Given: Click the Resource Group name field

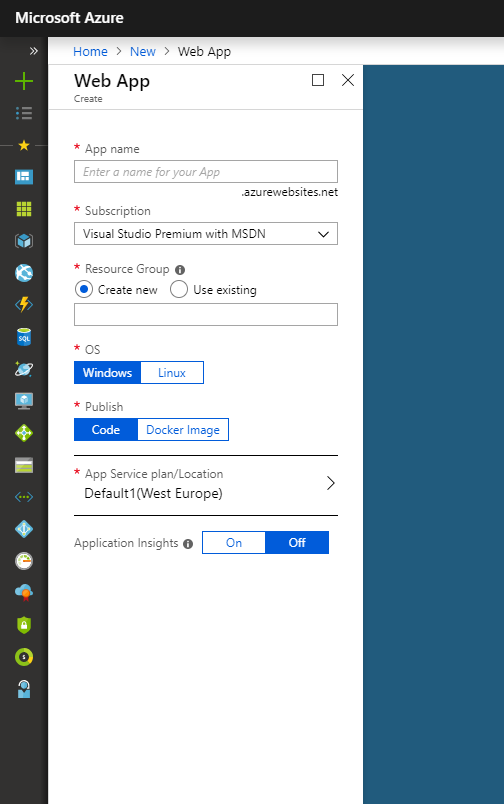Looking at the screenshot, I should point(206,314).
